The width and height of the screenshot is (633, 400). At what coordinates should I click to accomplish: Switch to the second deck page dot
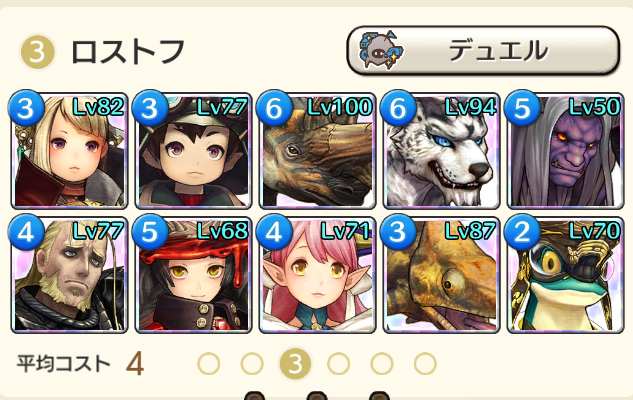pos(252,363)
